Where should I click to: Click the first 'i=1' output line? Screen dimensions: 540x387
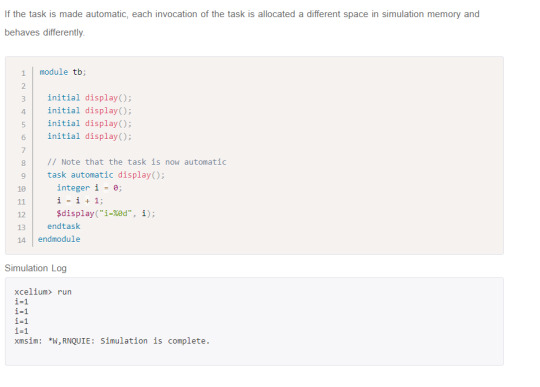coord(21,302)
